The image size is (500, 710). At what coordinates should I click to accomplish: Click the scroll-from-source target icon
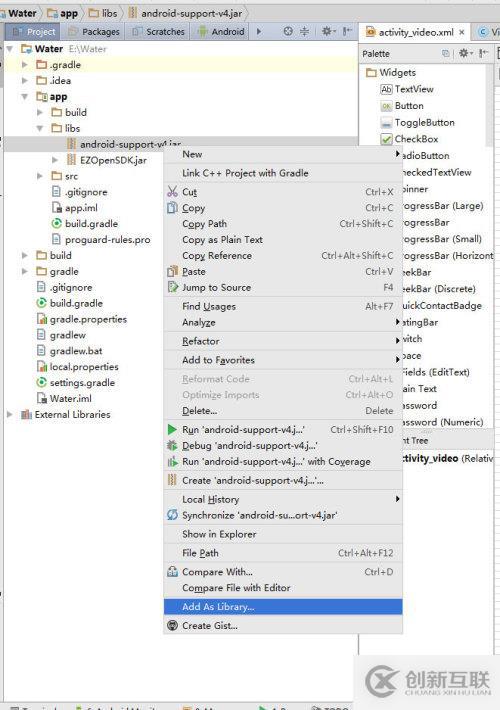click(x=288, y=31)
